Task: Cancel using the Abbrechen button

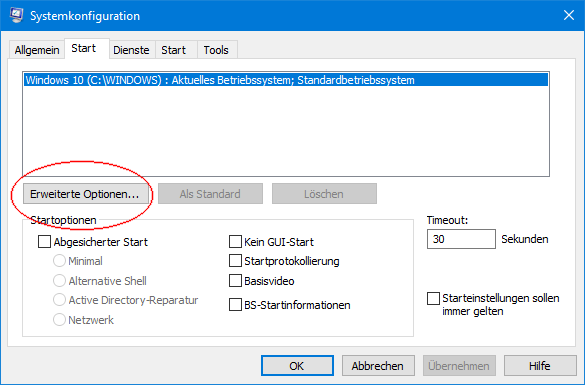Action: tap(378, 366)
